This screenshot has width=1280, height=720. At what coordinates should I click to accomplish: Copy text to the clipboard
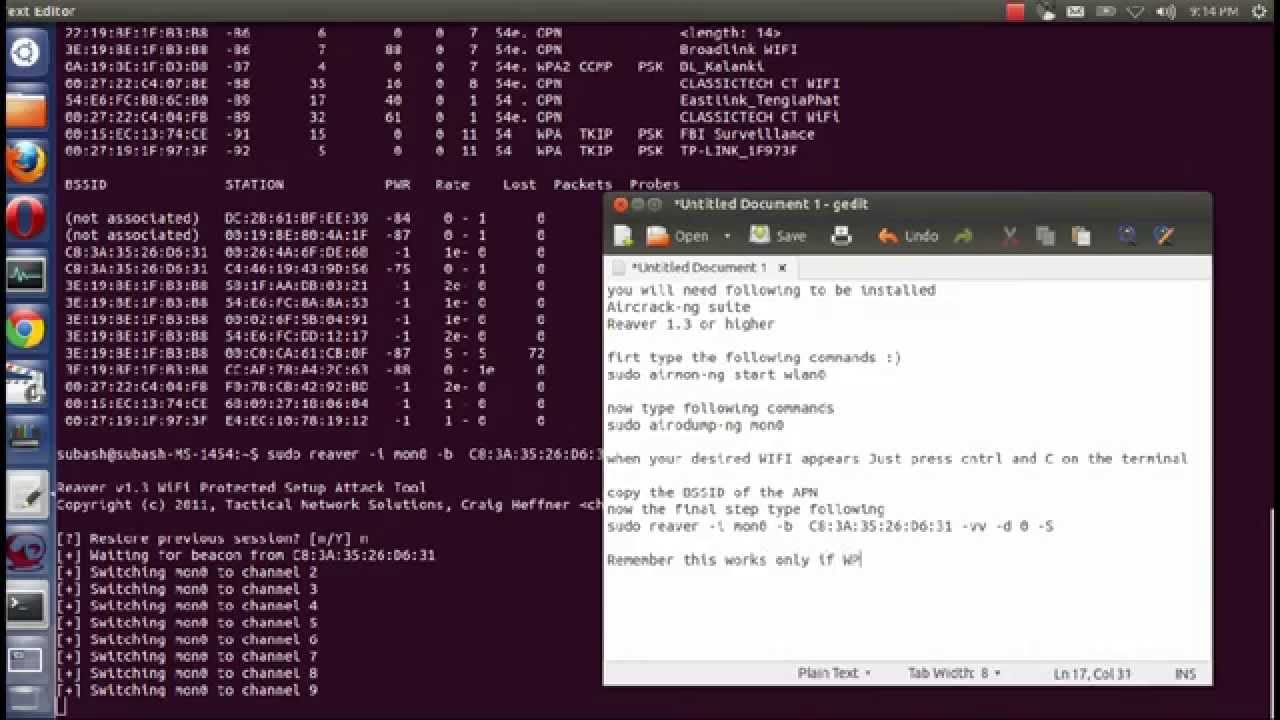(x=1045, y=235)
